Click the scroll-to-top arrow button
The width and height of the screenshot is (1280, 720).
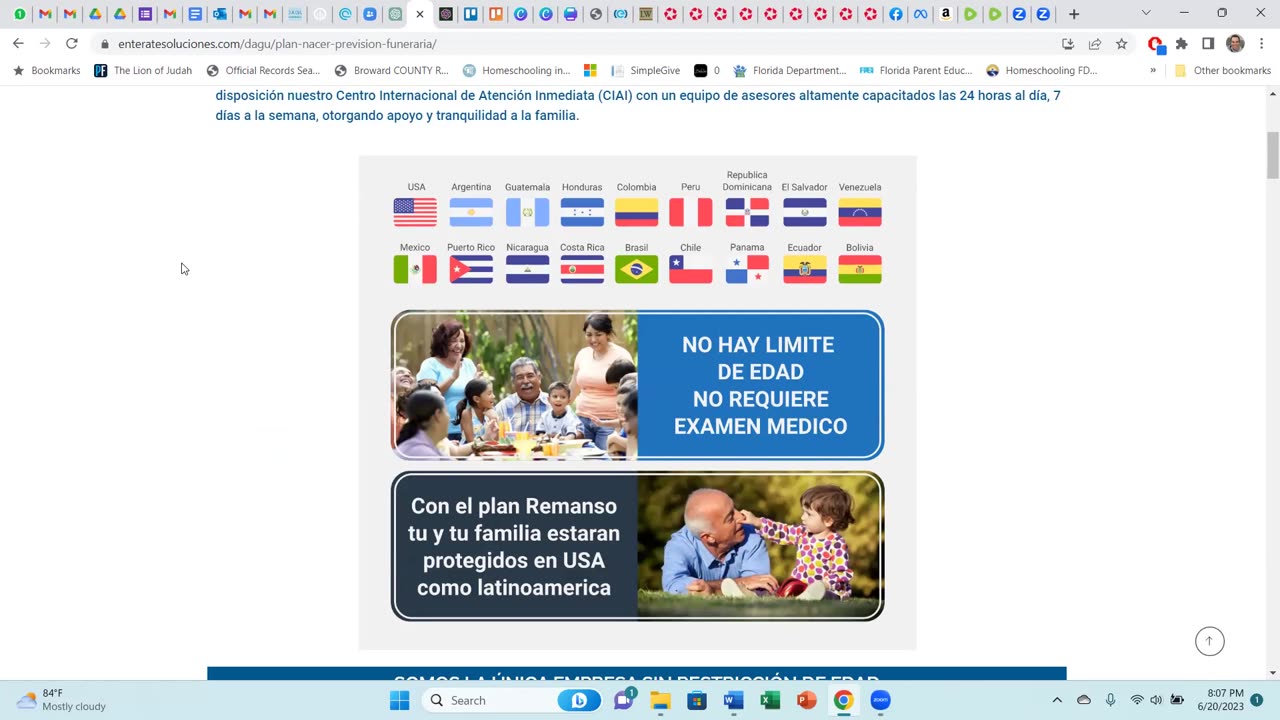1209,641
